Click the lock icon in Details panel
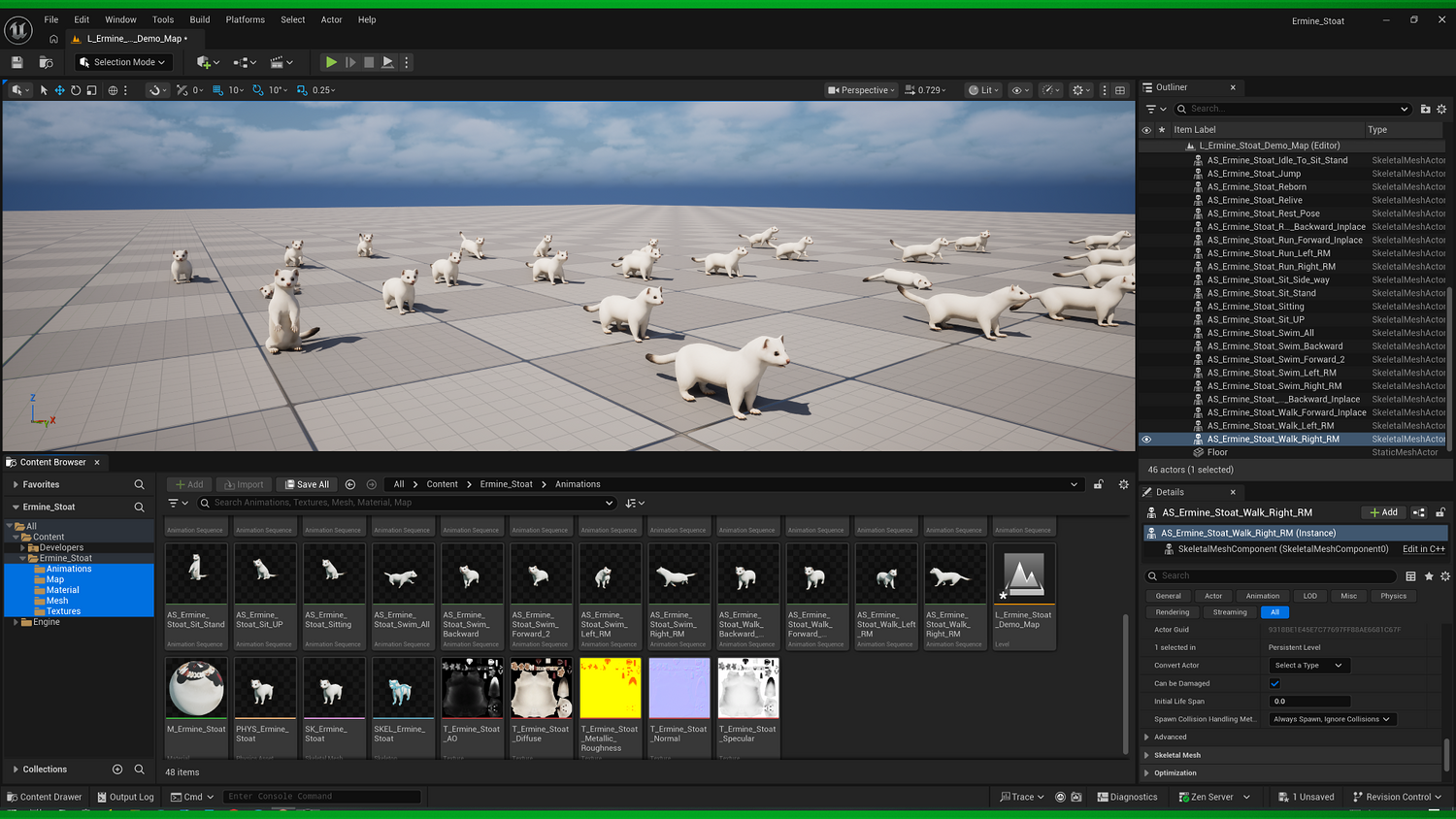The image size is (1456, 819). [x=1440, y=512]
